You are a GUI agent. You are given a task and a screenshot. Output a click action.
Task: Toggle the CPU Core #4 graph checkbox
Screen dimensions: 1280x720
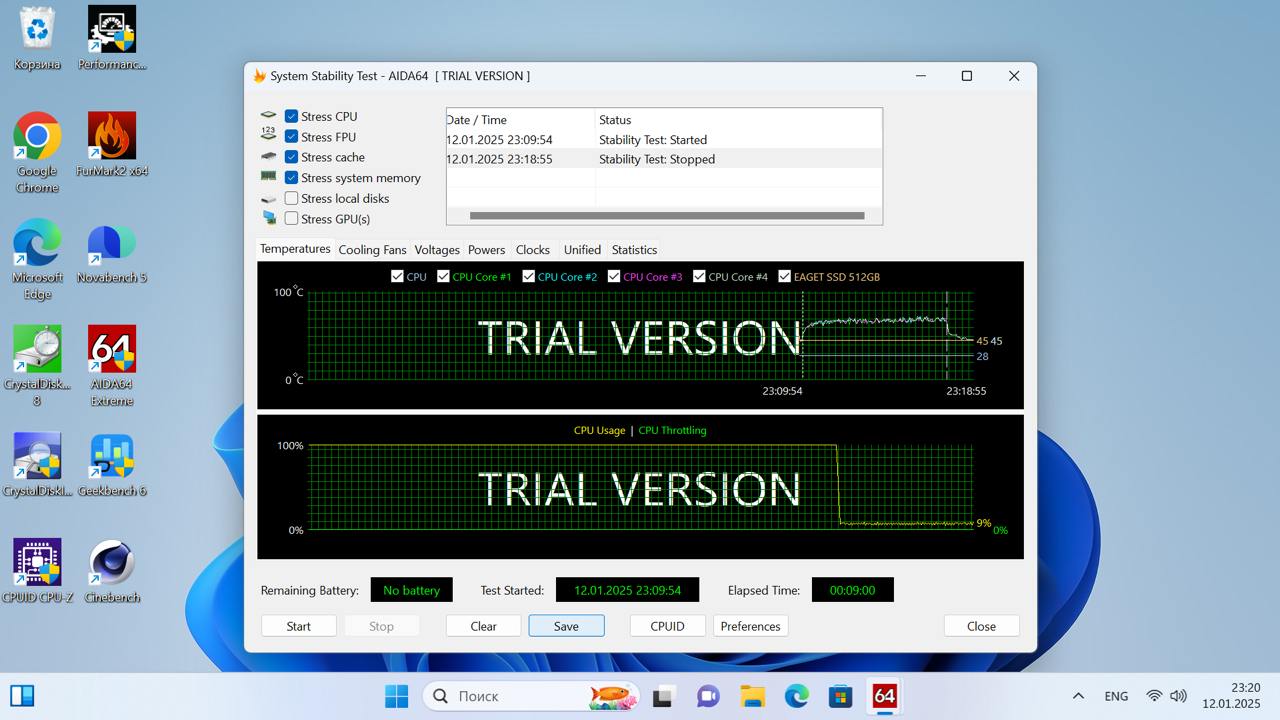pos(699,277)
